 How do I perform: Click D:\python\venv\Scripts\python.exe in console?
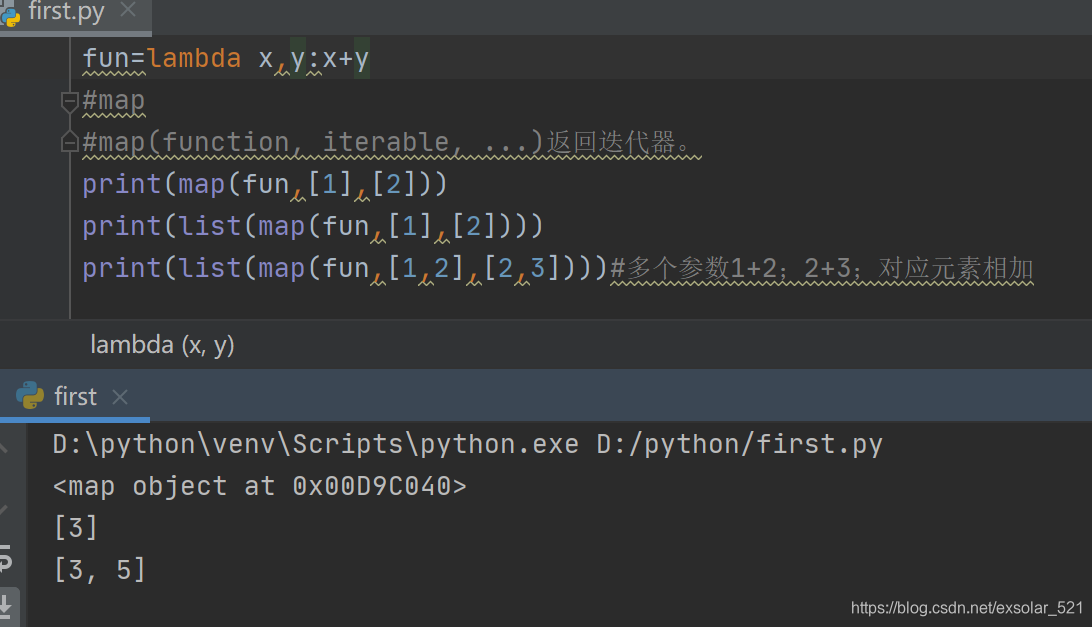point(315,444)
